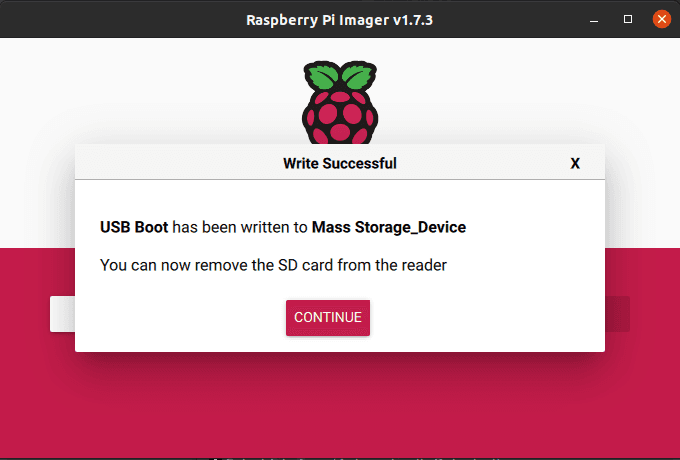Click the CONTINUE button
The image size is (680, 460).
pos(328,317)
